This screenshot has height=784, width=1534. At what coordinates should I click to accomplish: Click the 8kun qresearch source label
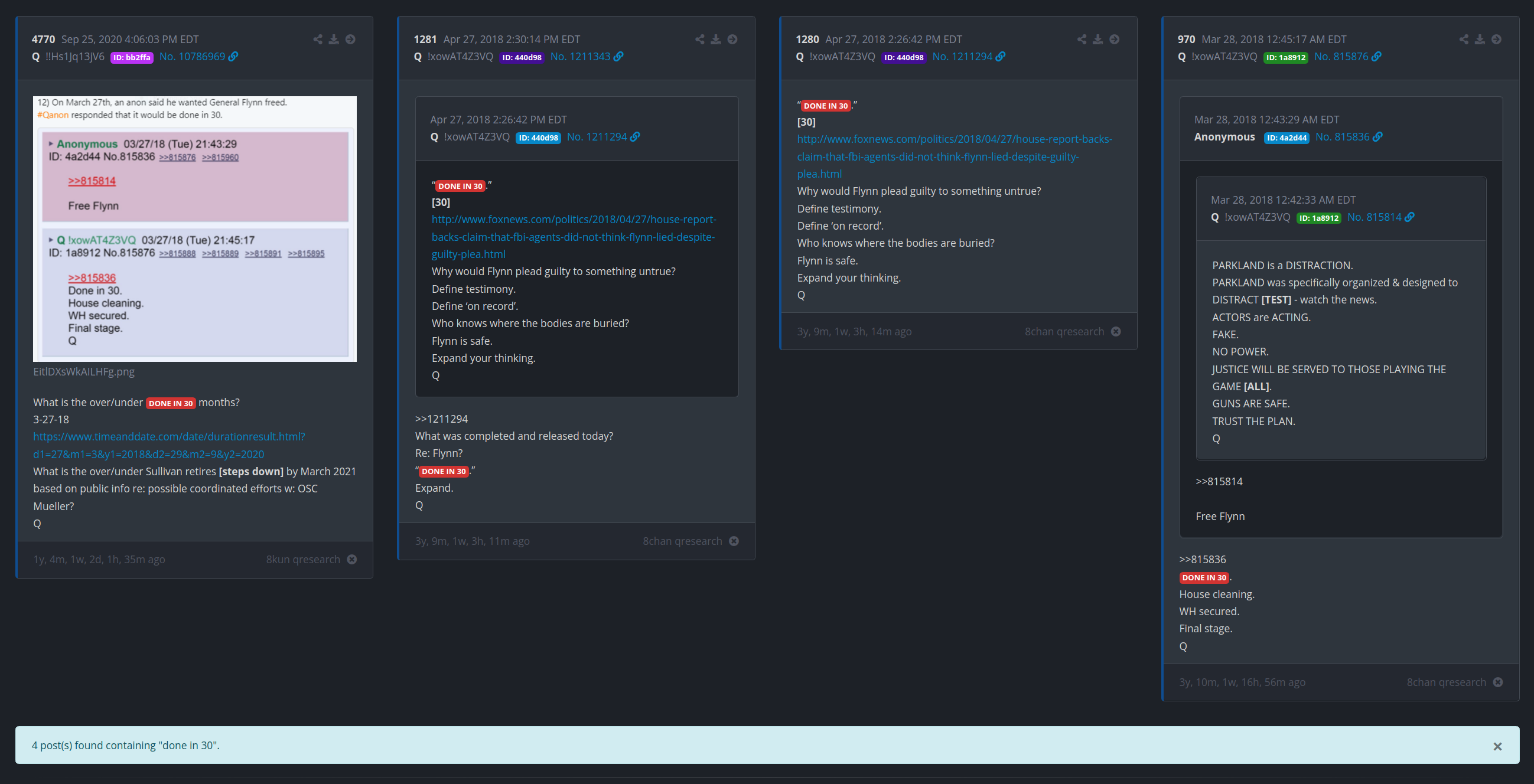pos(303,560)
